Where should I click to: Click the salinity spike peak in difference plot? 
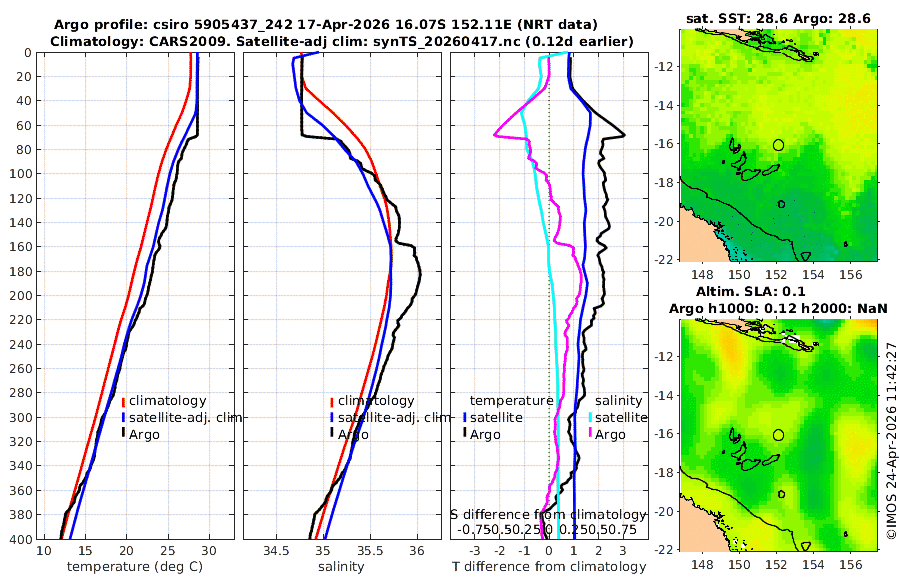pos(495,135)
